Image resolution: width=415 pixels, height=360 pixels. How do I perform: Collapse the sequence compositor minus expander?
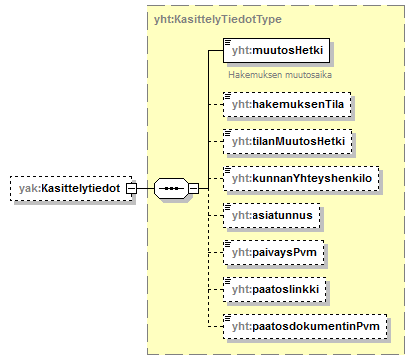tap(194, 188)
